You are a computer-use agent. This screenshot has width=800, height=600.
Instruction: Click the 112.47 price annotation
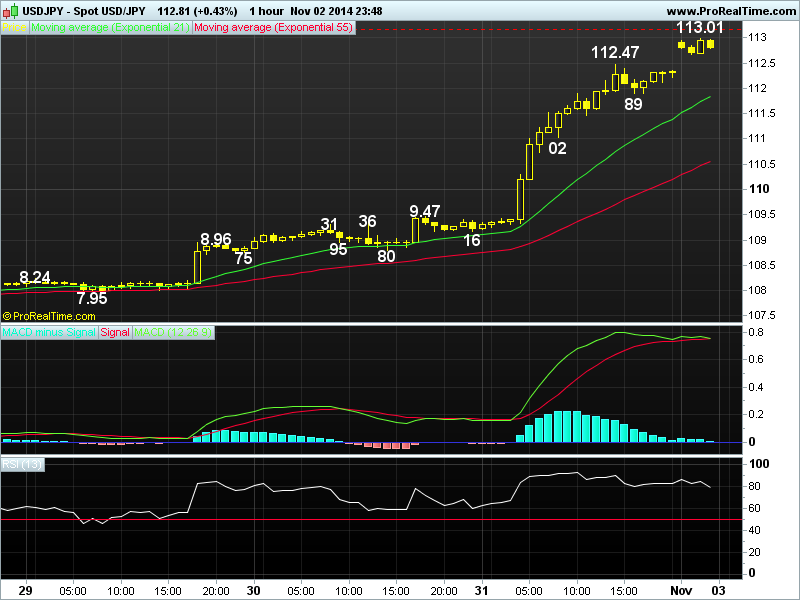(615, 52)
